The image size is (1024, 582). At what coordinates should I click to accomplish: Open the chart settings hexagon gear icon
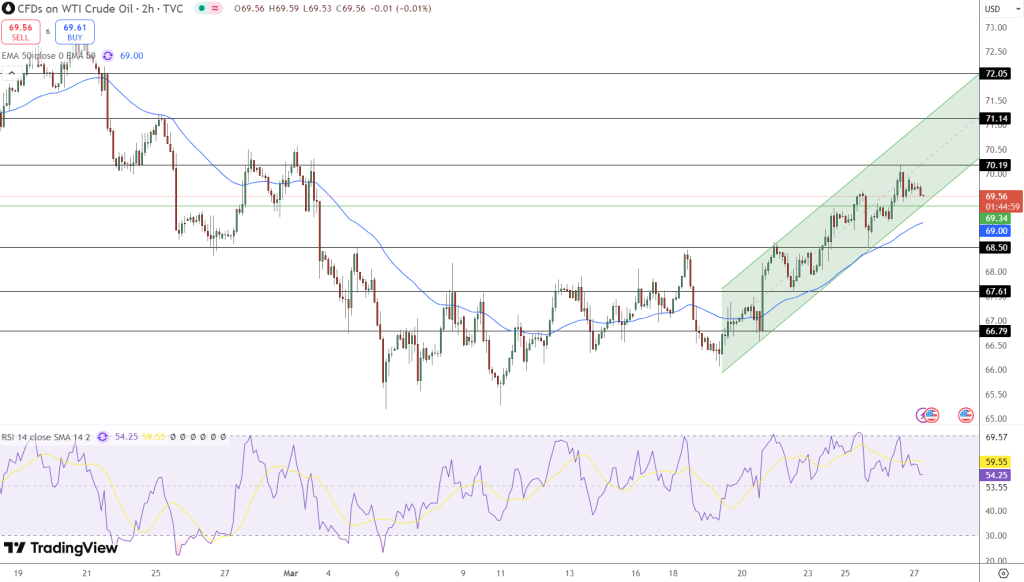coord(1003,574)
